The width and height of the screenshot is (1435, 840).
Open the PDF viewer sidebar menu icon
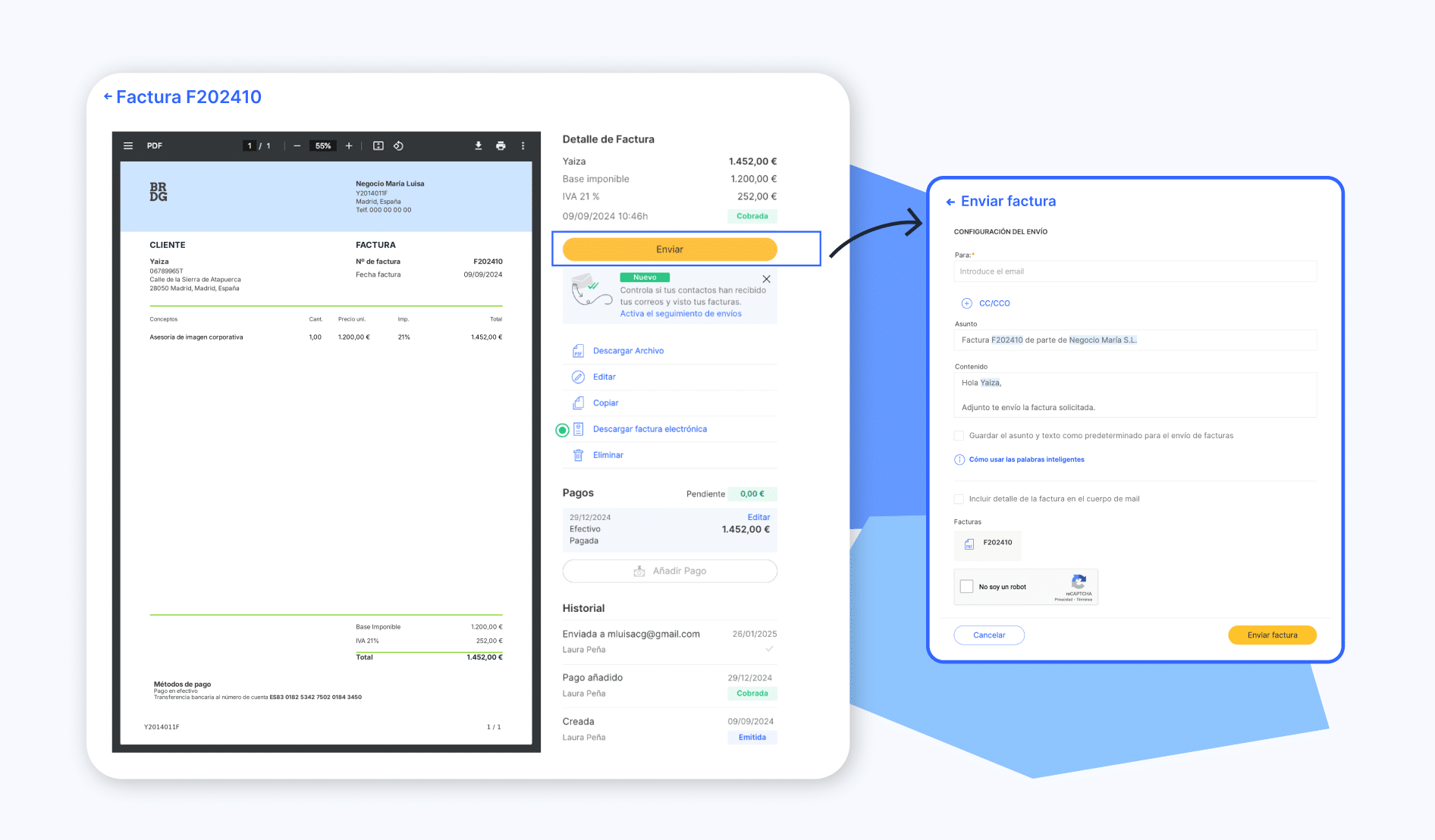(128, 146)
